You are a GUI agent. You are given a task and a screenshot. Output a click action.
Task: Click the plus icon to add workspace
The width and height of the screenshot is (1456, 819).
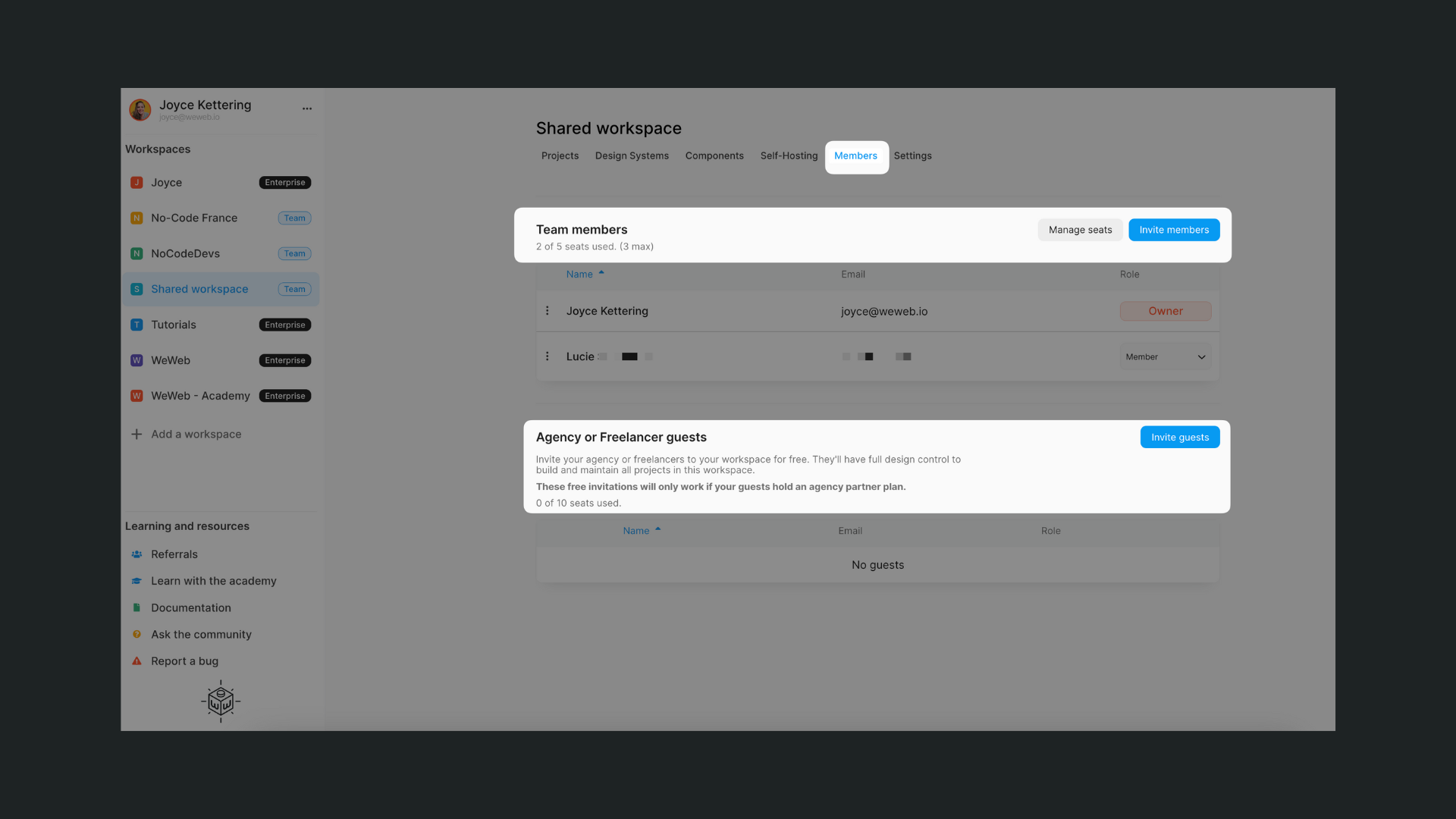pyautogui.click(x=136, y=435)
